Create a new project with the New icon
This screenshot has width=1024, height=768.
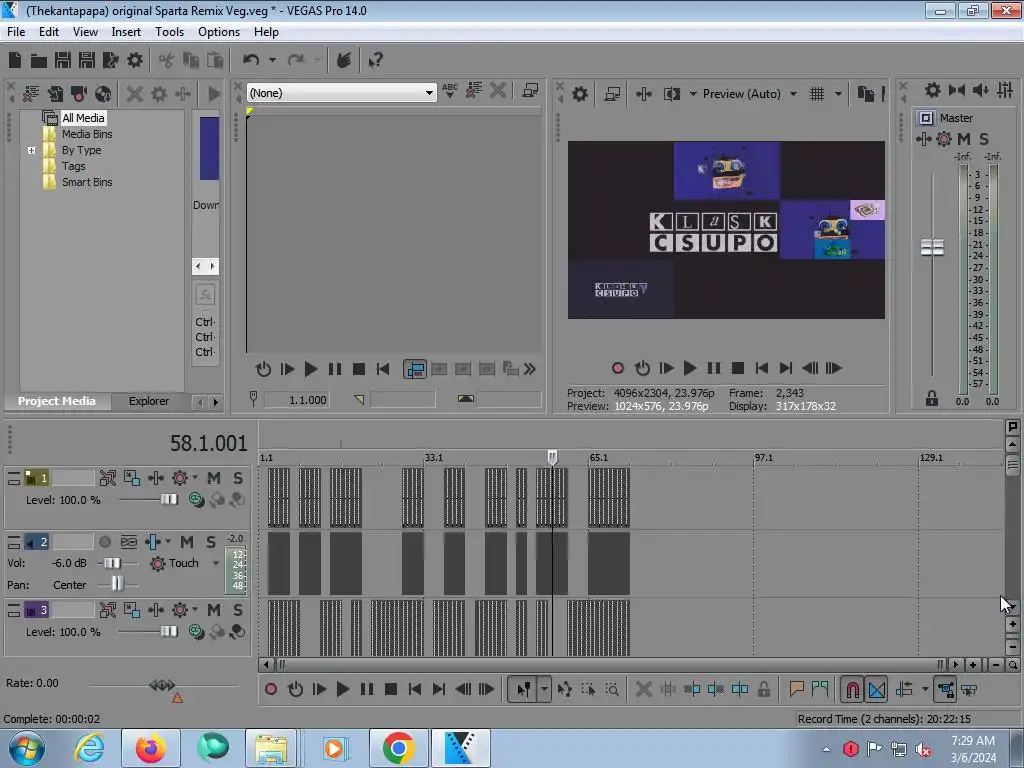pyautogui.click(x=15, y=60)
